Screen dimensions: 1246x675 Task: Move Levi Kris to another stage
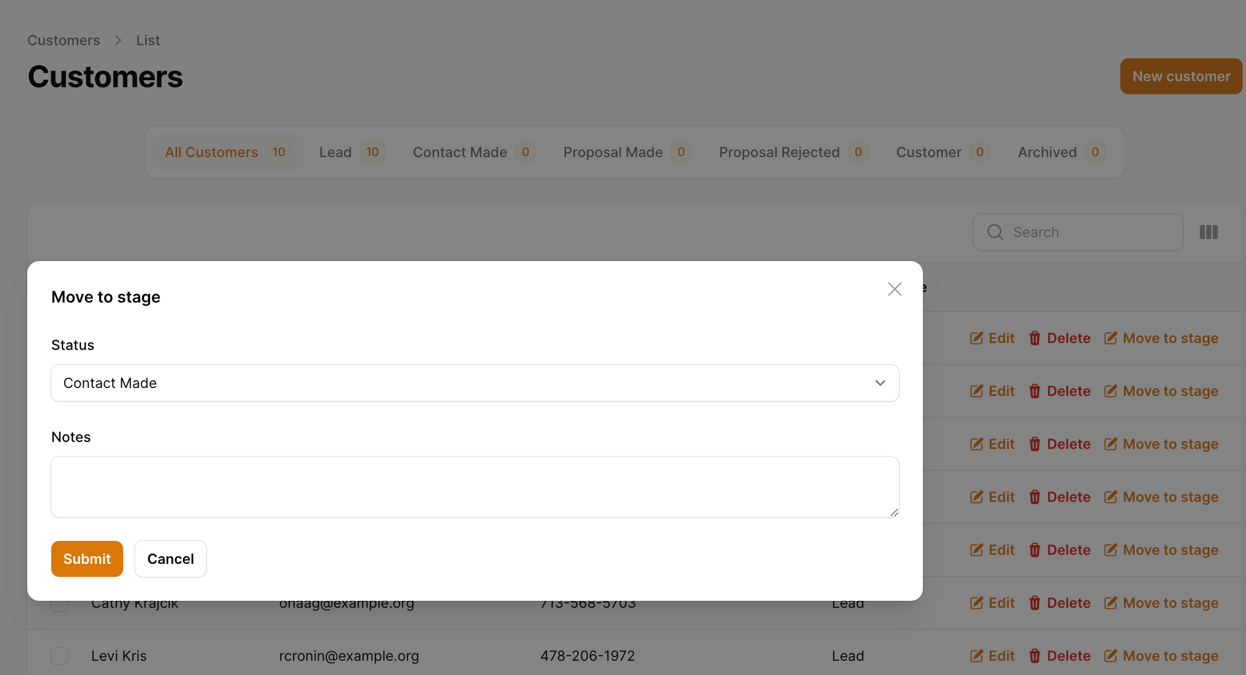coord(1161,656)
